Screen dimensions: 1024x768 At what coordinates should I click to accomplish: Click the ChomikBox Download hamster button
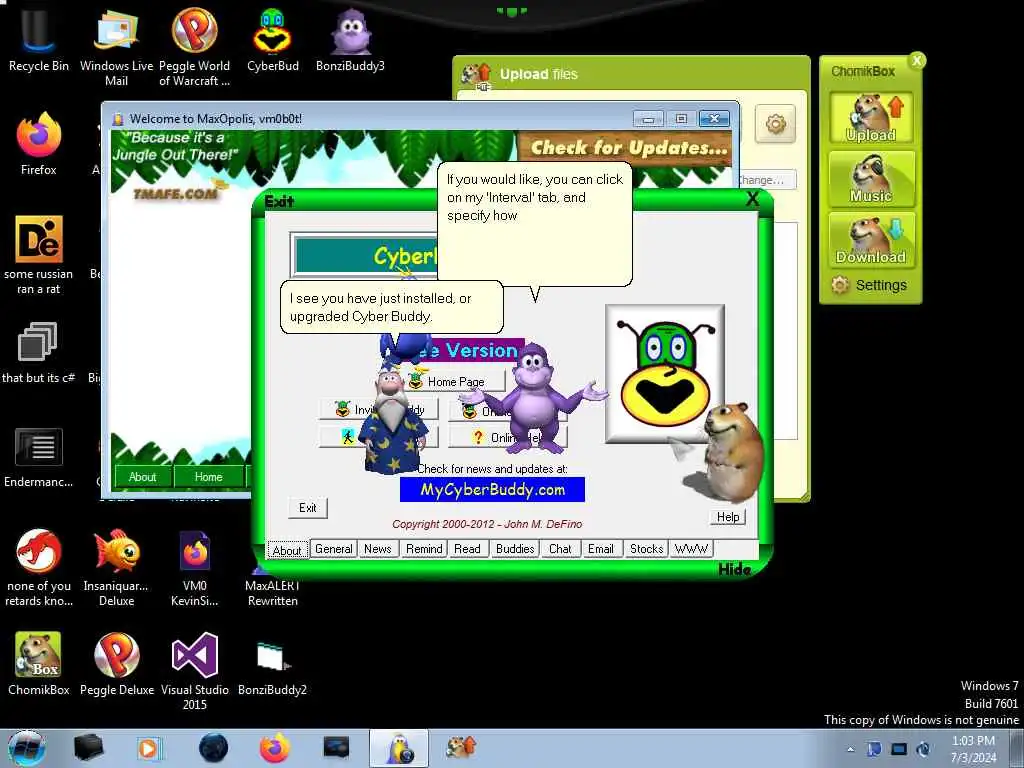click(x=871, y=240)
